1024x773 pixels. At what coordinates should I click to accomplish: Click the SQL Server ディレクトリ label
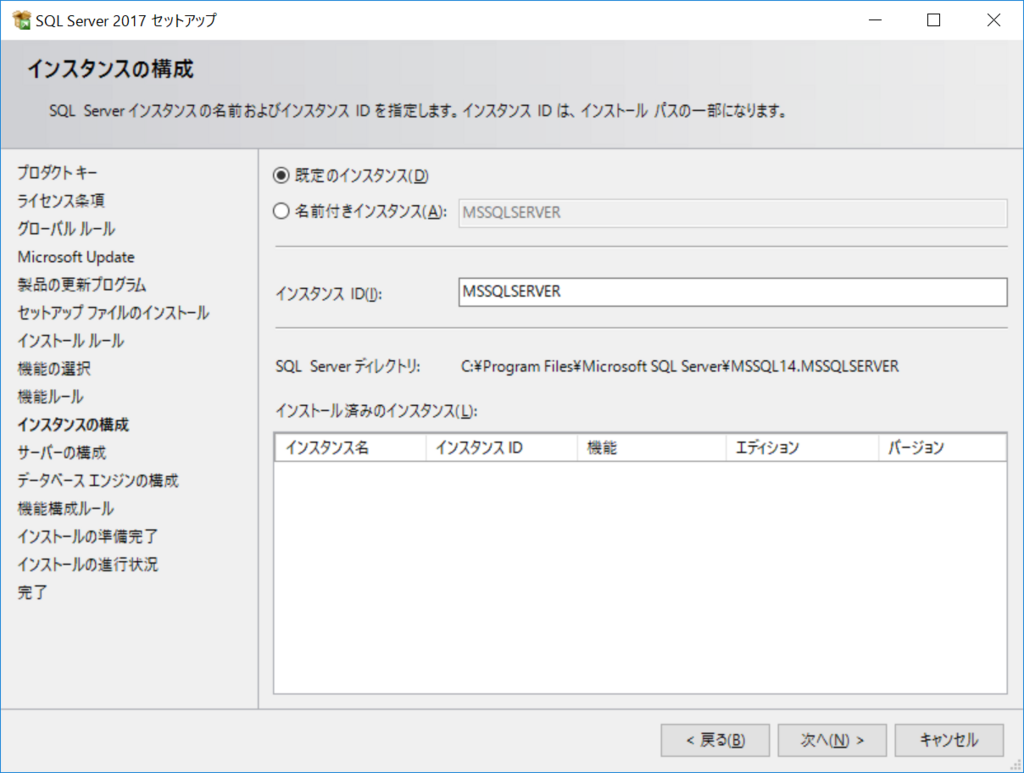[347, 367]
